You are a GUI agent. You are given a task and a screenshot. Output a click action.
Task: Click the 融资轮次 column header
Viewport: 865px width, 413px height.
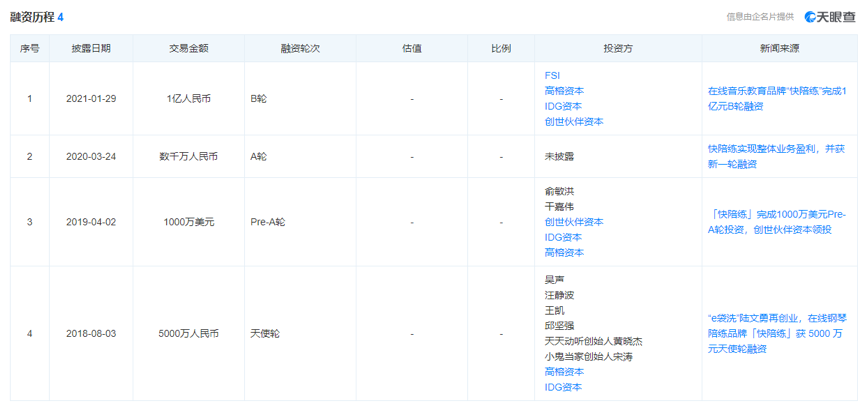(x=301, y=49)
